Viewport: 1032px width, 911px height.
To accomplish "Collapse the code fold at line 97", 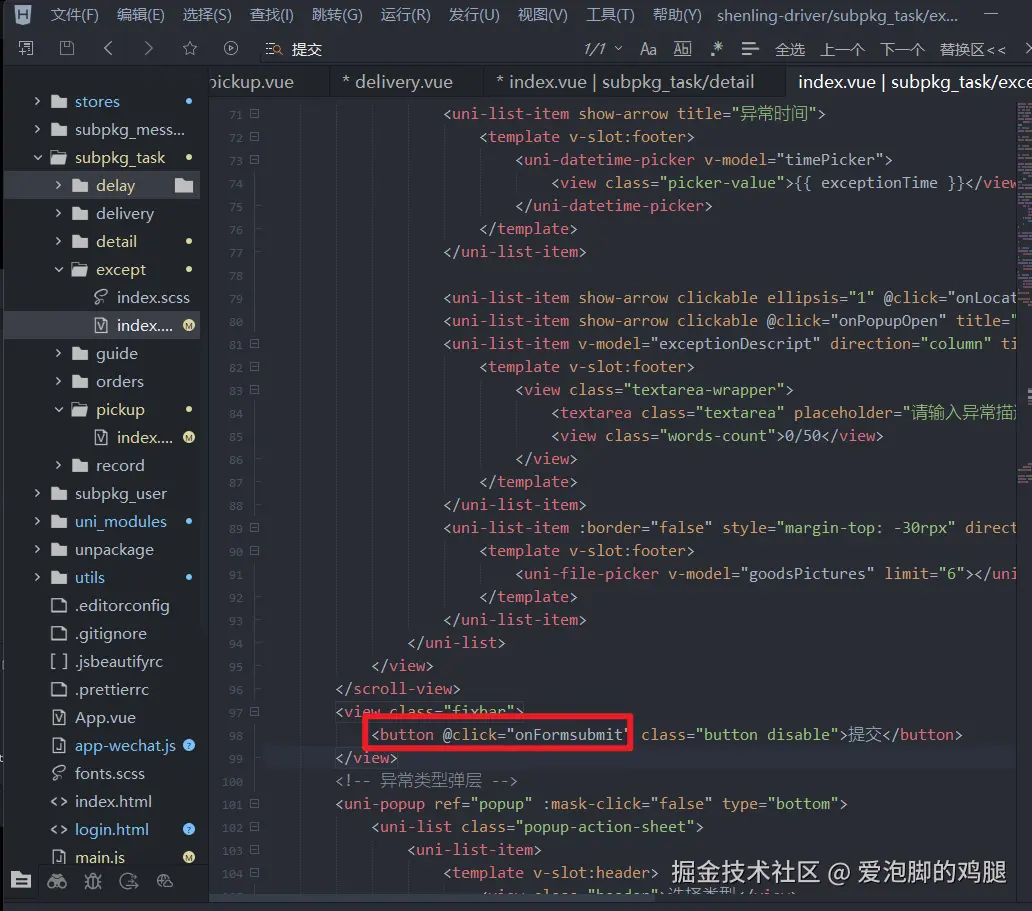I will [x=255, y=712].
